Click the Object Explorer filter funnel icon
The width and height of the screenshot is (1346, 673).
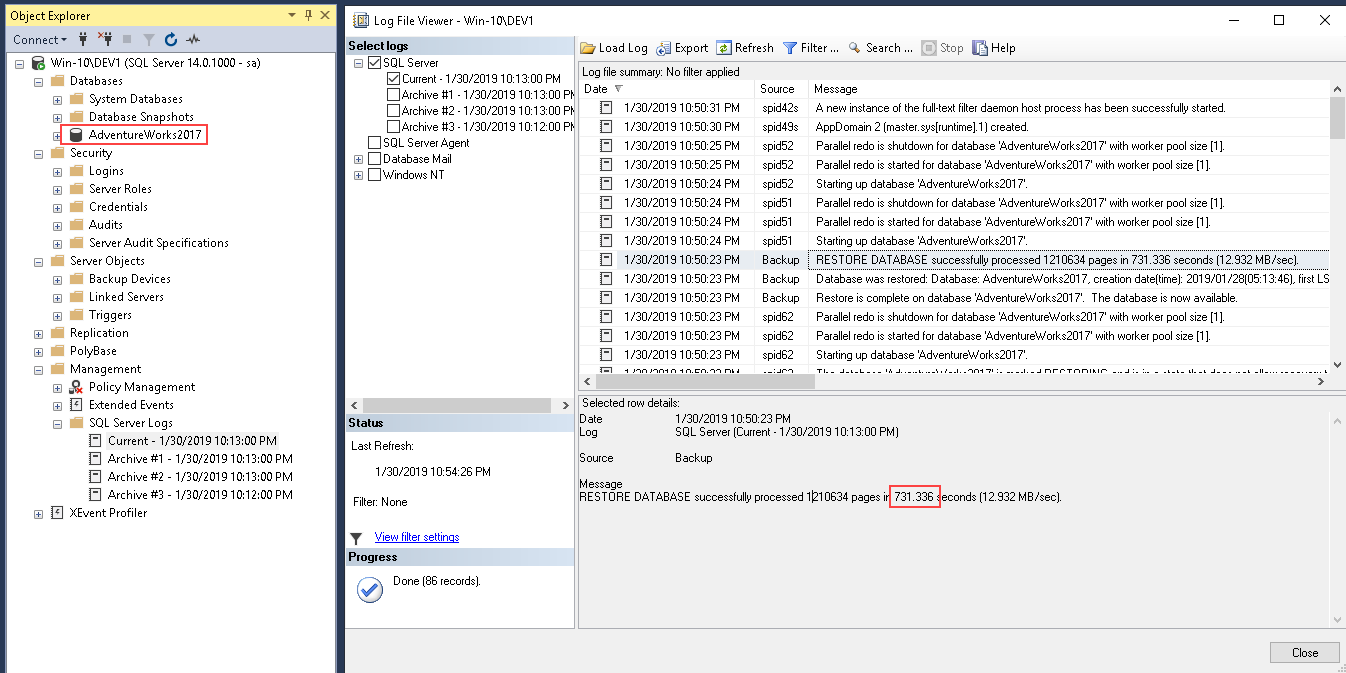tap(148, 40)
